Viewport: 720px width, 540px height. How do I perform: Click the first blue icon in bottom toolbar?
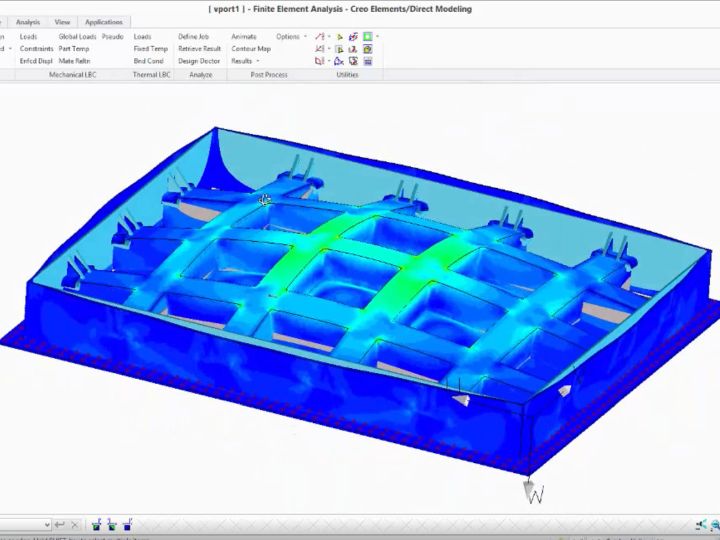click(97, 524)
